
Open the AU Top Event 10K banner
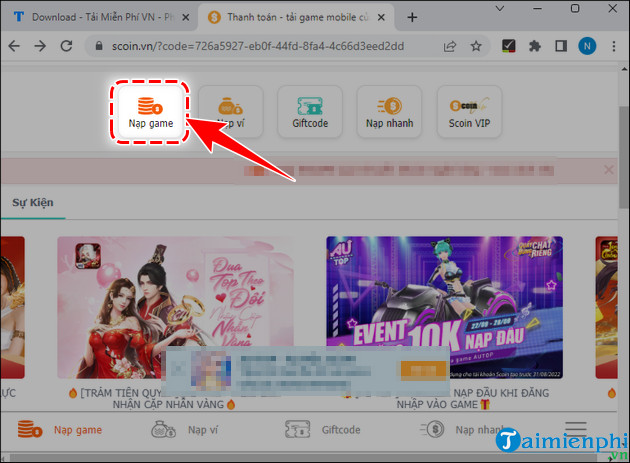(x=444, y=307)
